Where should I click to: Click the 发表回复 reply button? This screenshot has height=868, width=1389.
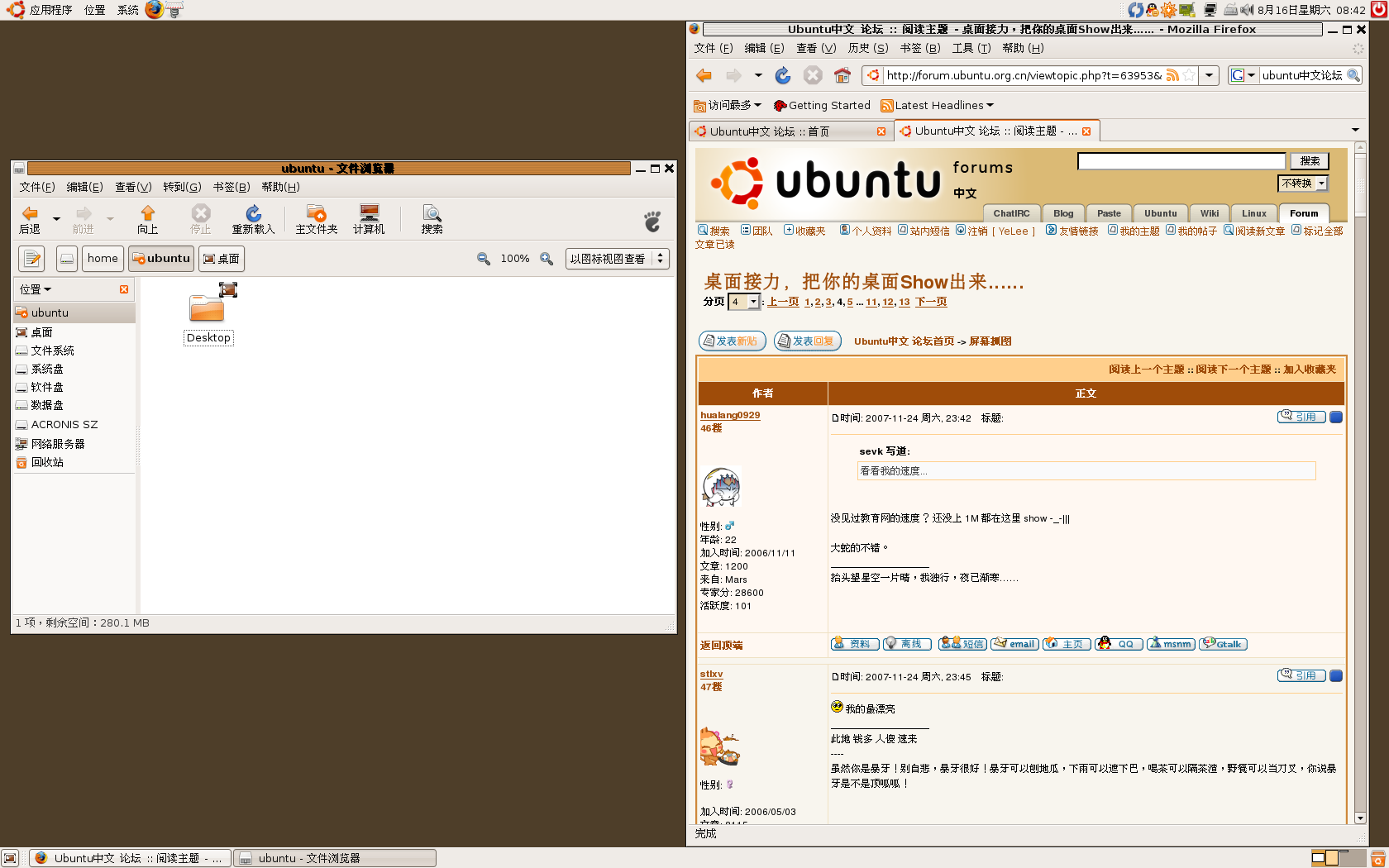808,341
